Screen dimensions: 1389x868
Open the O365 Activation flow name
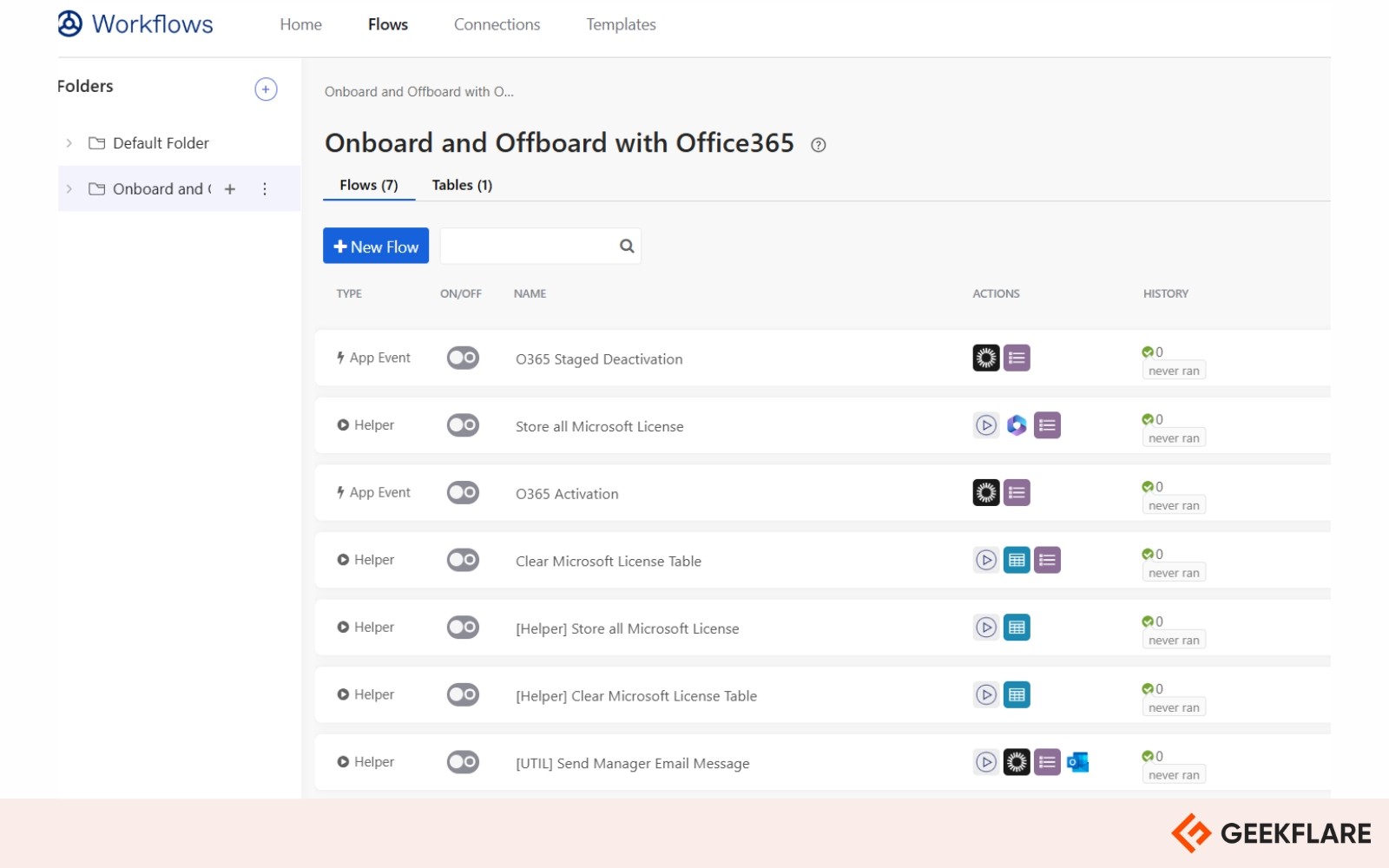point(567,494)
